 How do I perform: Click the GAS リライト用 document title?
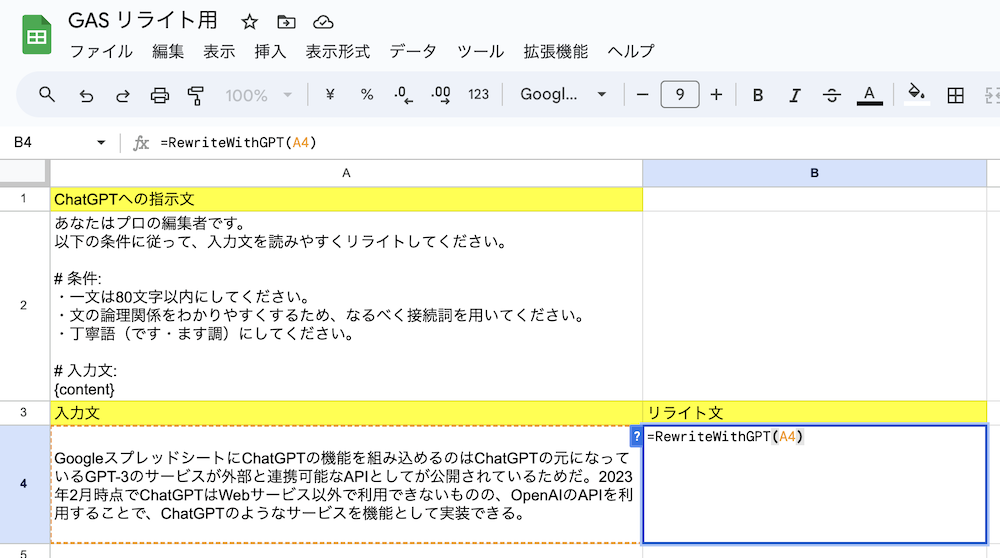pyautogui.click(x=143, y=21)
